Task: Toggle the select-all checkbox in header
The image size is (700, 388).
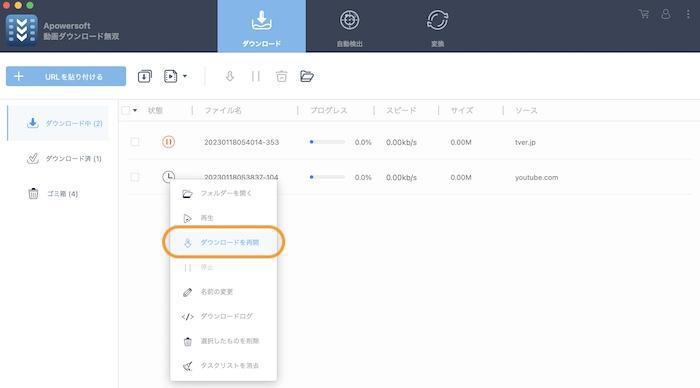Action: [125, 110]
